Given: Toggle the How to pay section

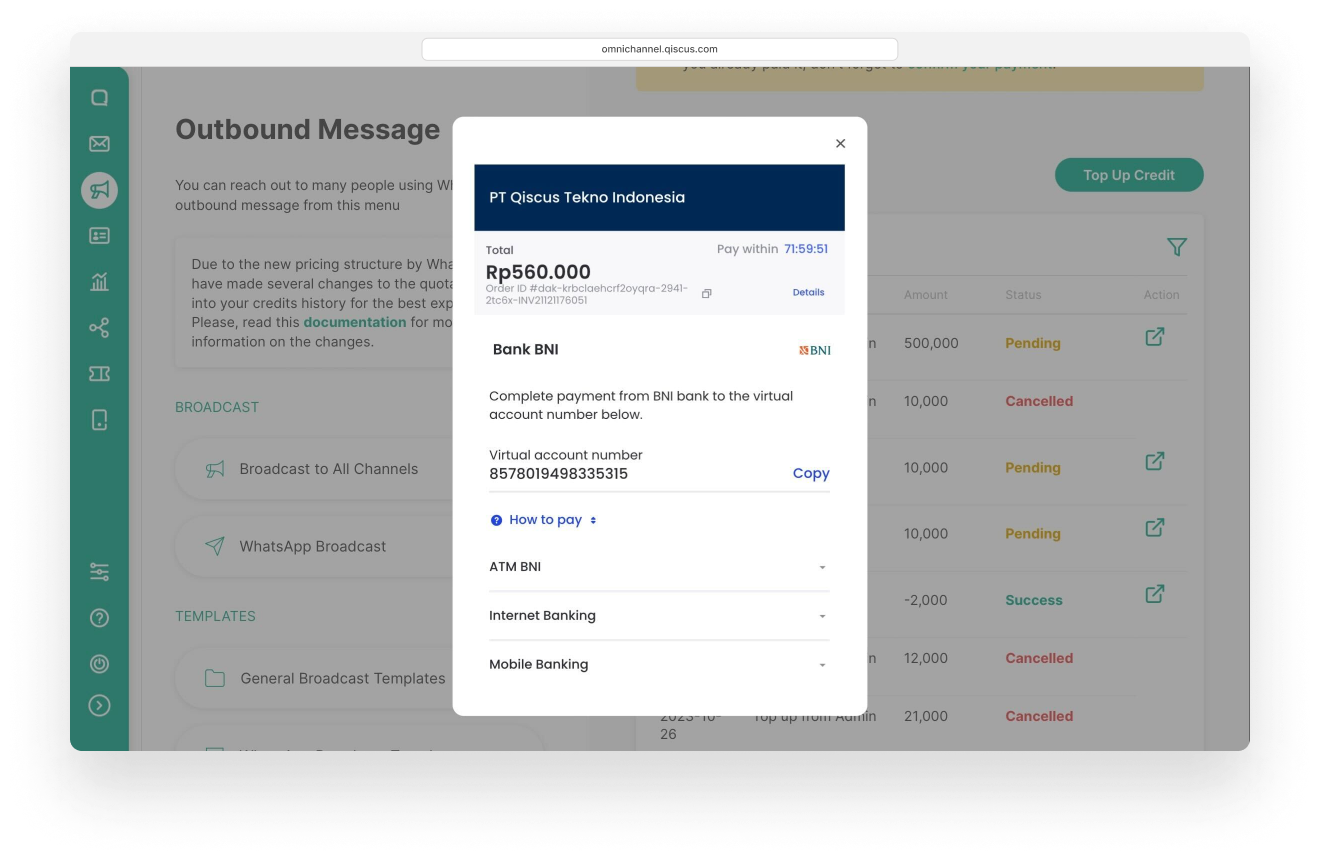Looking at the screenshot, I should coord(544,520).
